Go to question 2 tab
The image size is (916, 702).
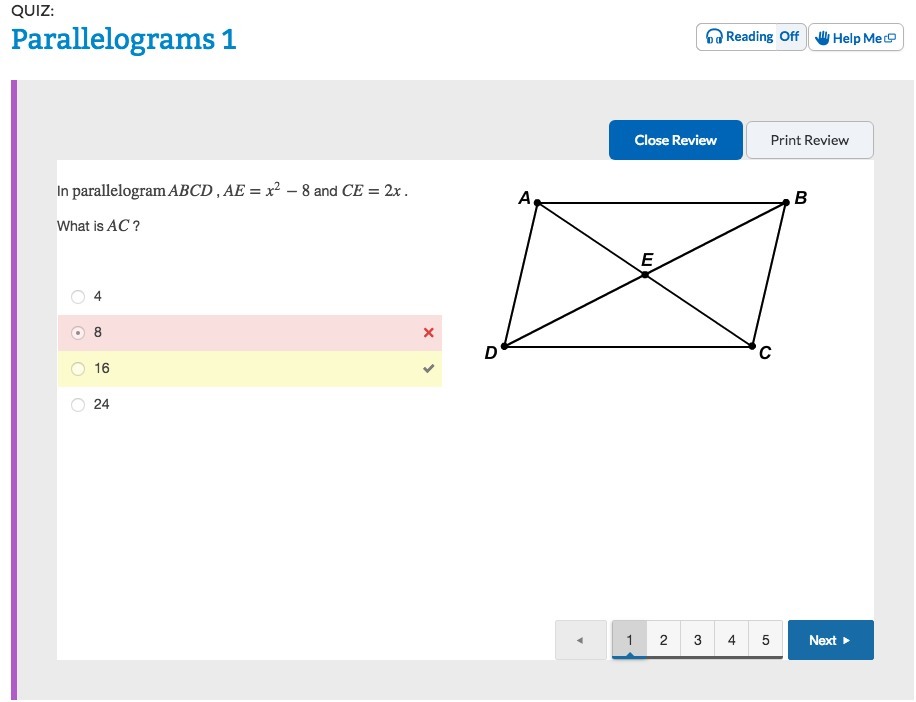[663, 640]
